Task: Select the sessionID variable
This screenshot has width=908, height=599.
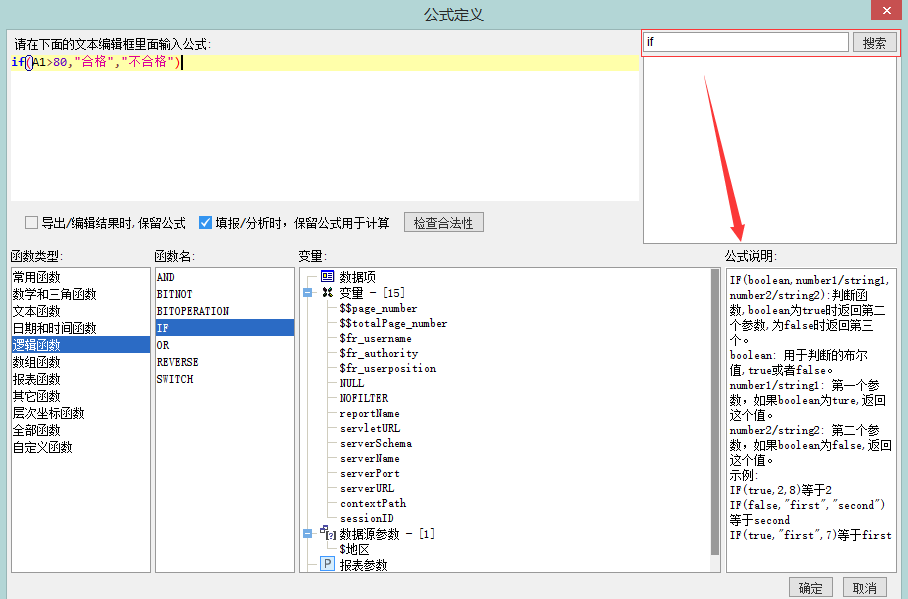Action: pyautogui.click(x=367, y=518)
